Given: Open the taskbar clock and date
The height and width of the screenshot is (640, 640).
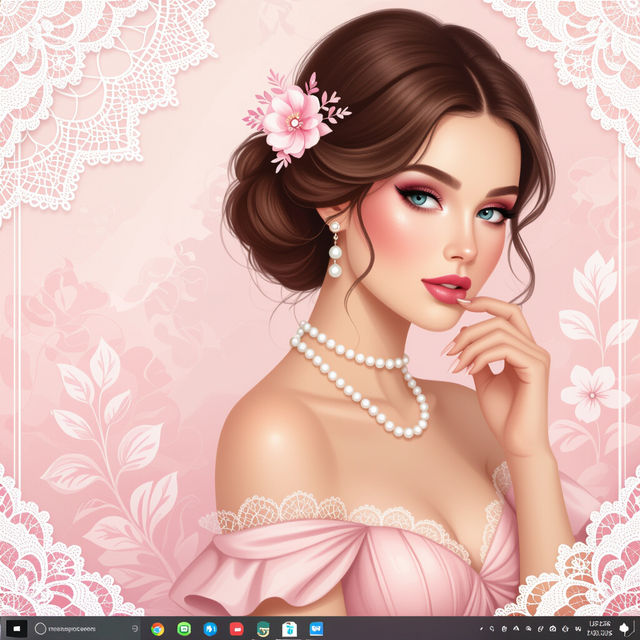Looking at the screenshot, I should pos(600,629).
